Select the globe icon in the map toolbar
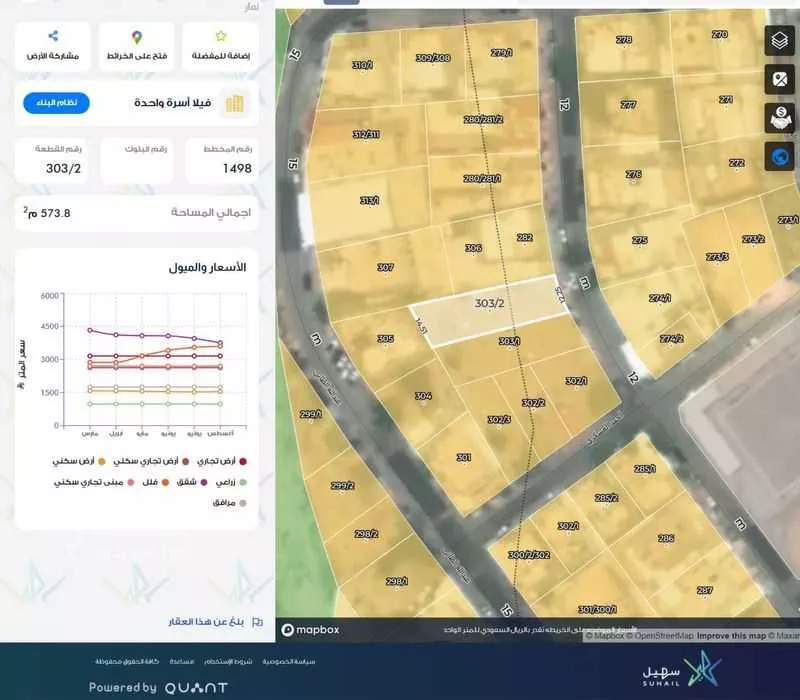Viewport: 800px width, 700px height. pyautogui.click(x=777, y=155)
